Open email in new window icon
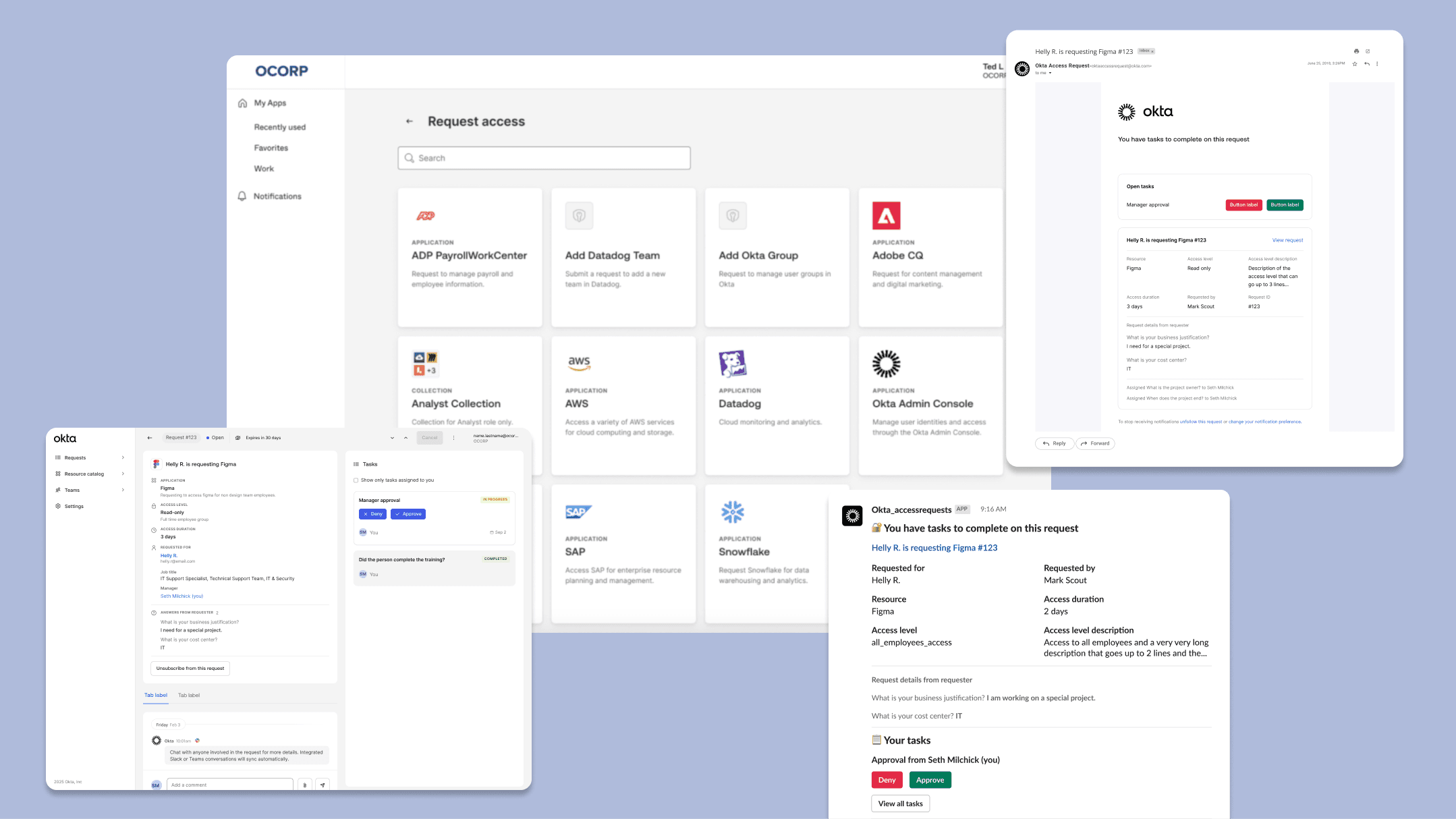This screenshot has height=819, width=1456. pos(1368,51)
